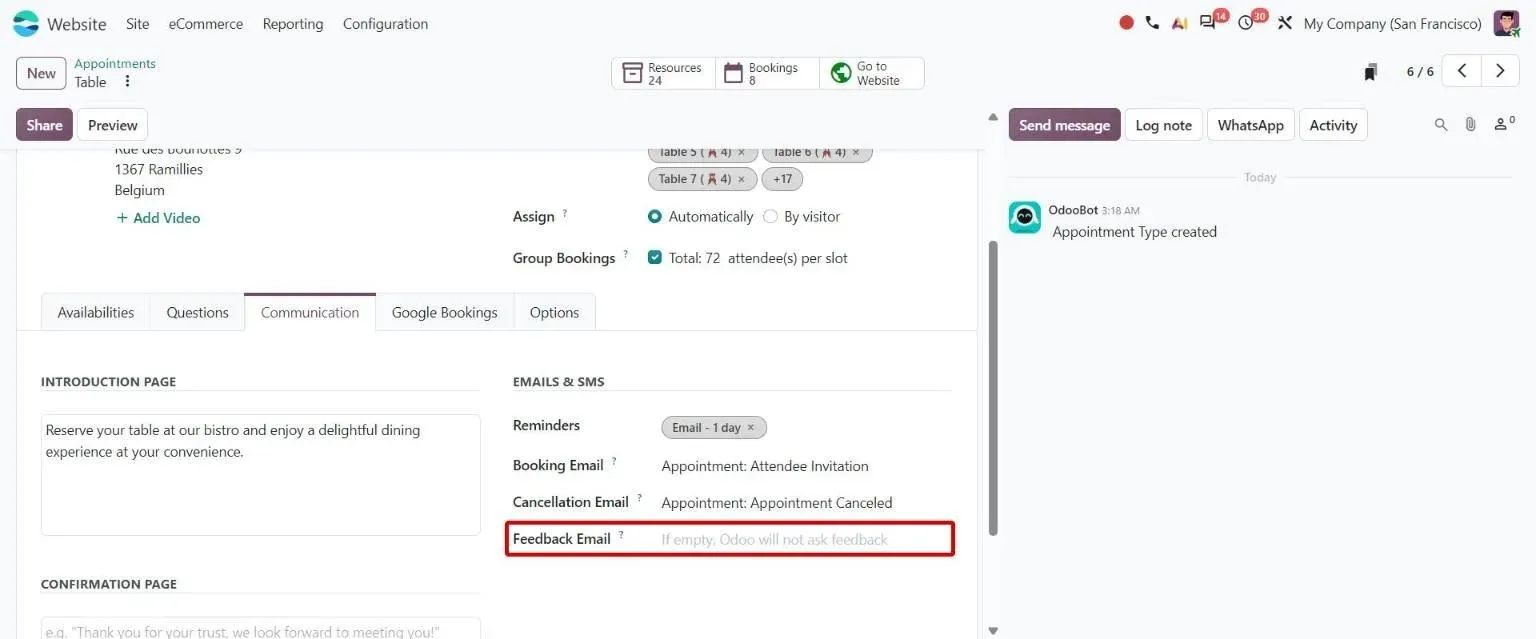Open the developer tools wrench icon
1536x639 pixels.
(1285, 23)
